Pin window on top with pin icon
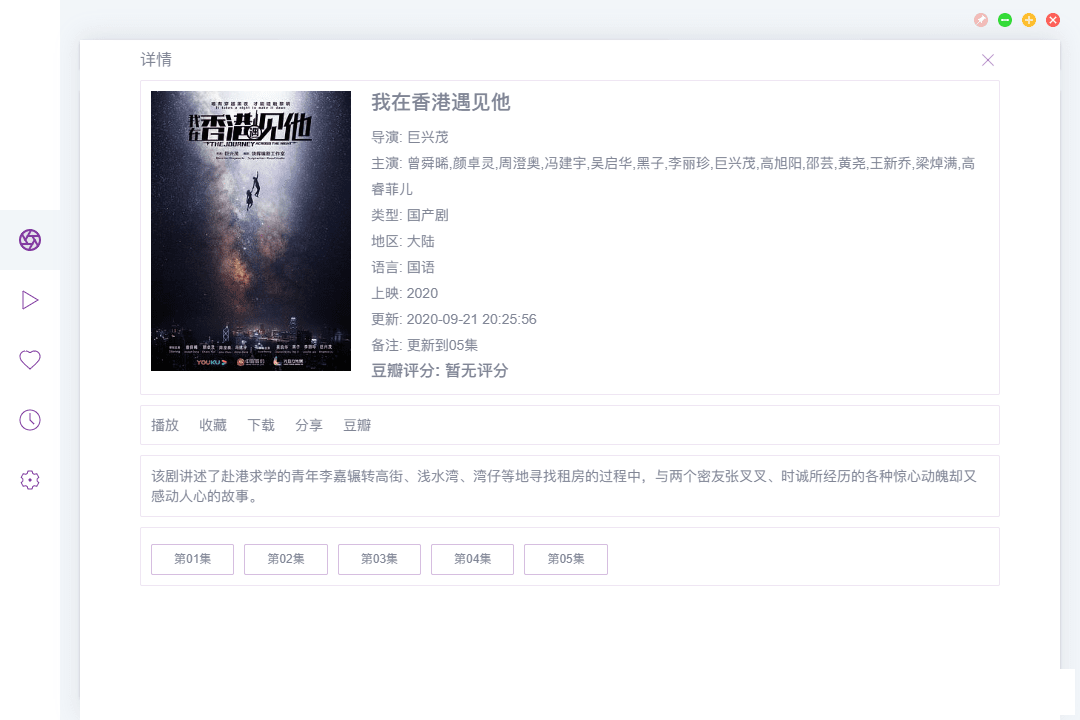 (981, 20)
